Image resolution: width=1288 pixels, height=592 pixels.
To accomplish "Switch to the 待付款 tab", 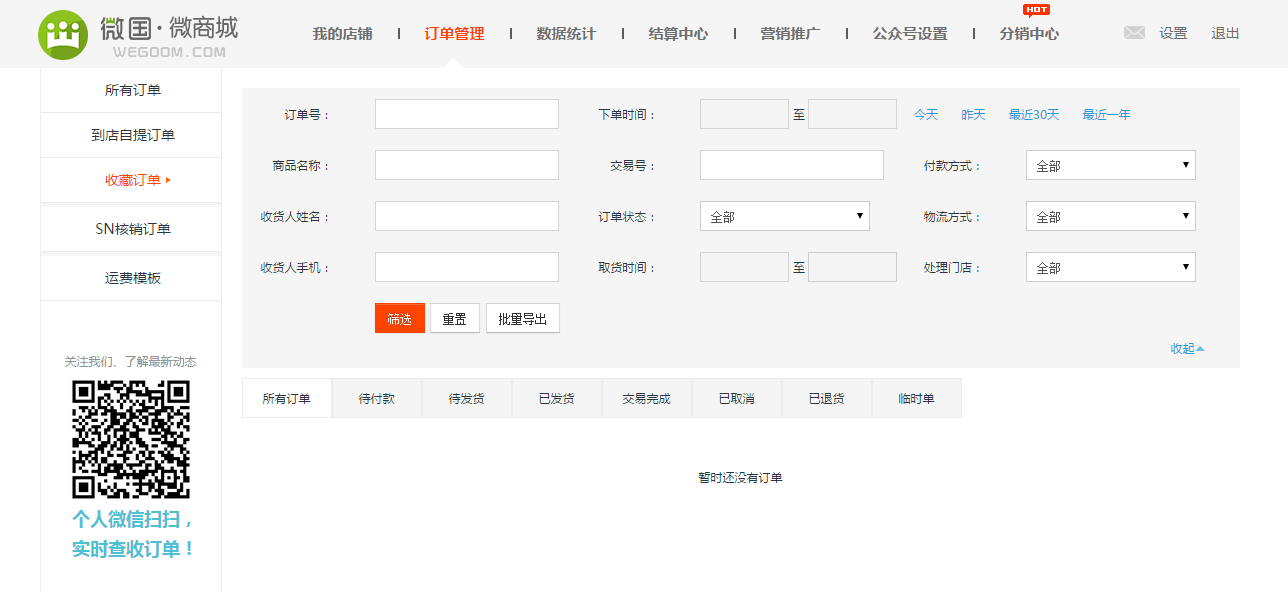I will pyautogui.click(x=377, y=398).
